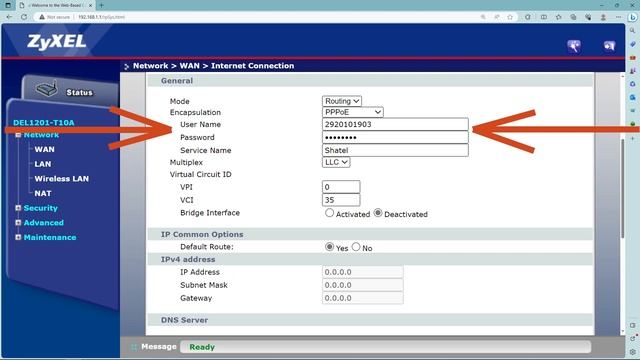Click the Status tab label
The height and width of the screenshot is (360, 640).
click(80, 93)
